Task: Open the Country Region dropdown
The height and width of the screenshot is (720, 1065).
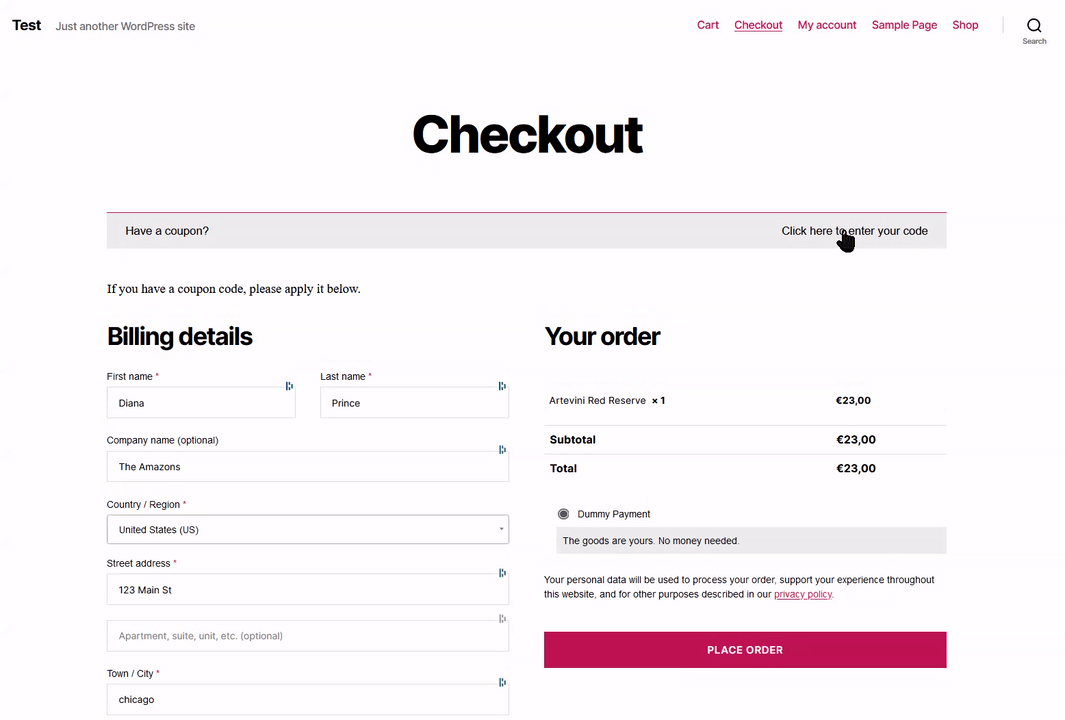Action: click(307, 529)
